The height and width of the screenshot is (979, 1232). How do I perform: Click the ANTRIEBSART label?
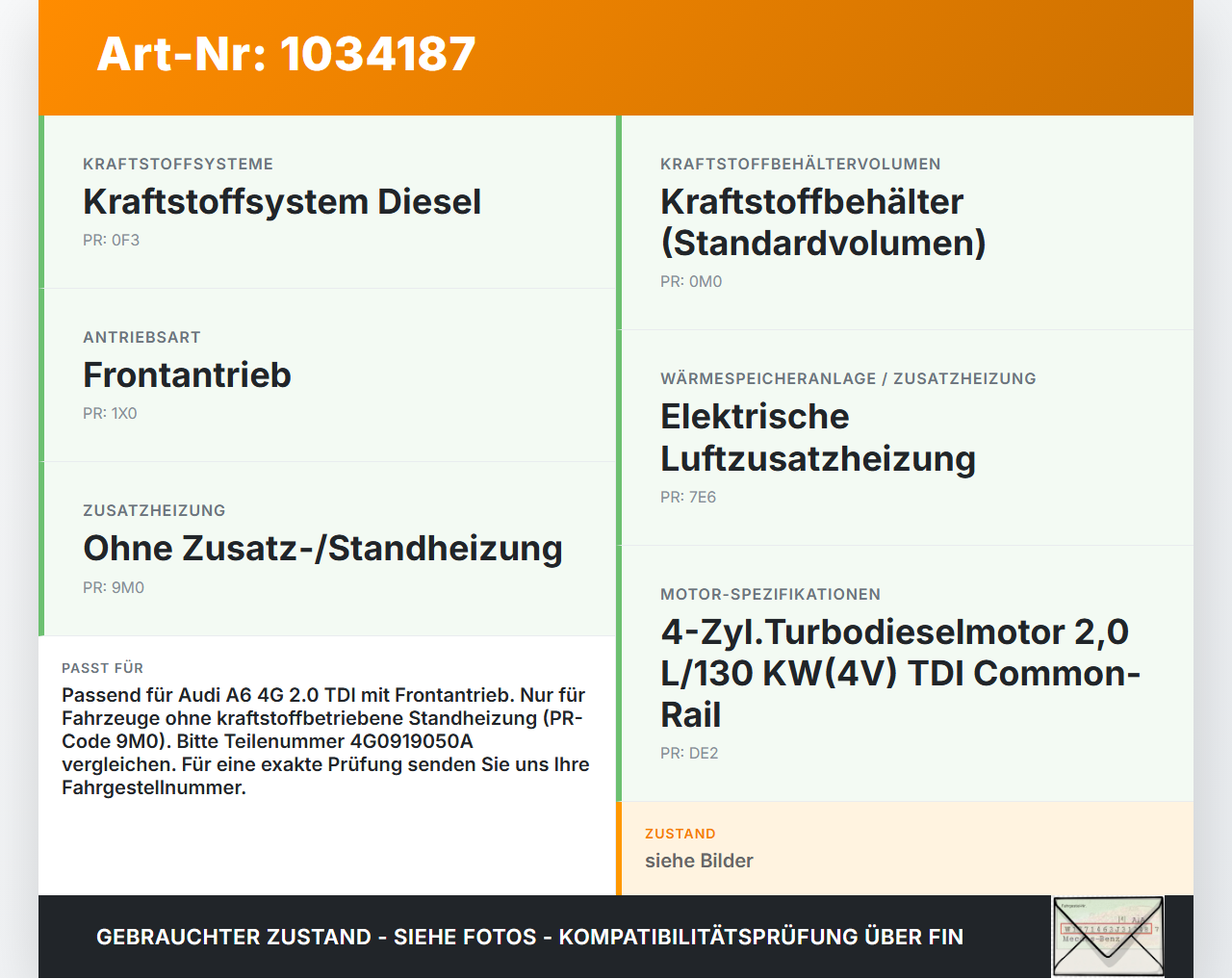pos(141,337)
